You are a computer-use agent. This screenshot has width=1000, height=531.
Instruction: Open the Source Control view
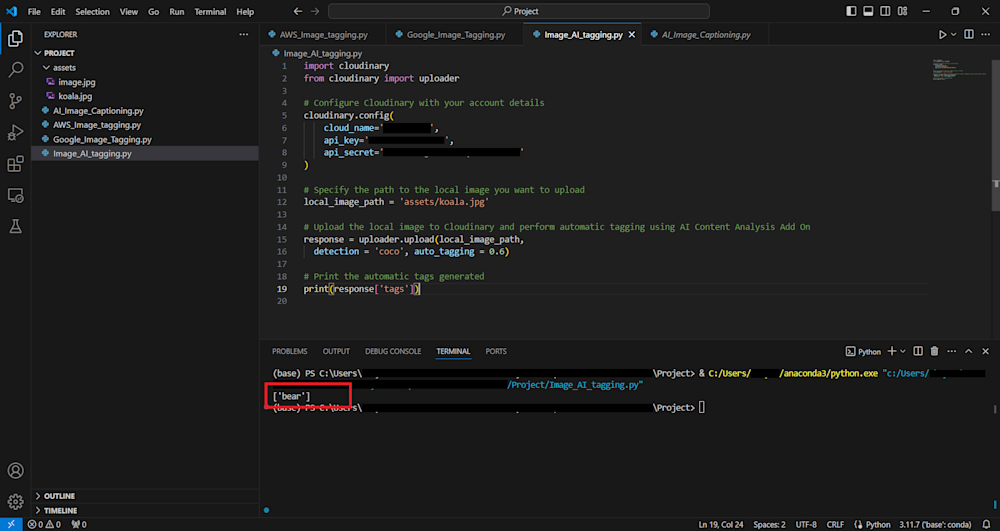coord(15,101)
